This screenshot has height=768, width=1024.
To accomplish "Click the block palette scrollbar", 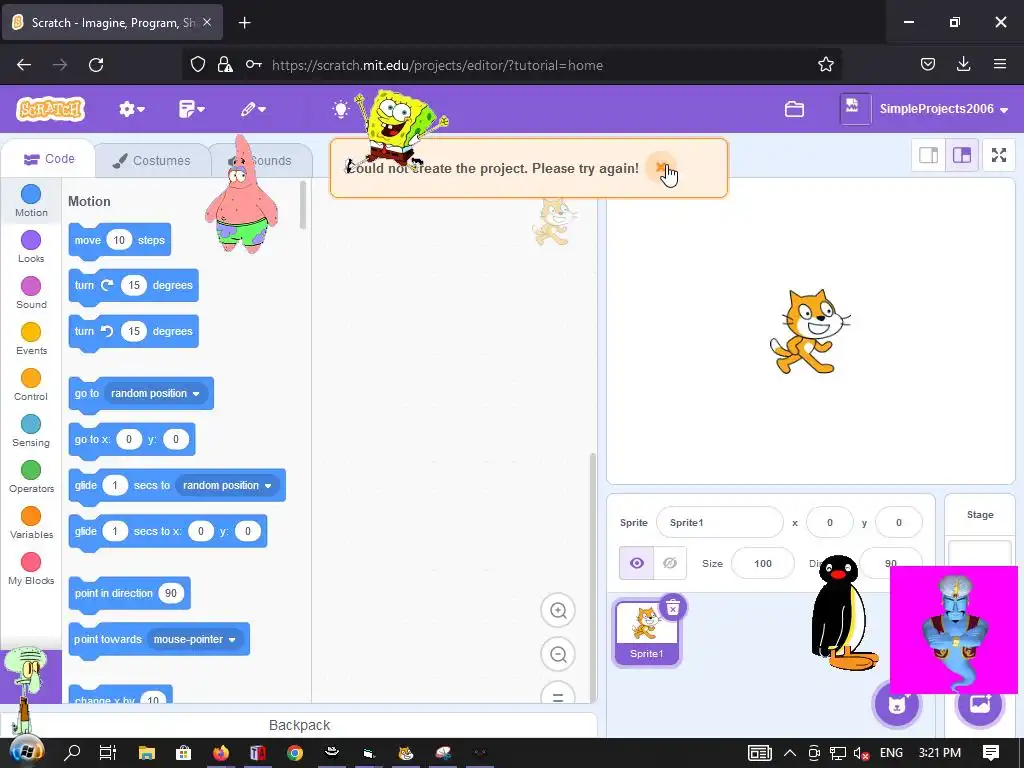I will [303, 205].
